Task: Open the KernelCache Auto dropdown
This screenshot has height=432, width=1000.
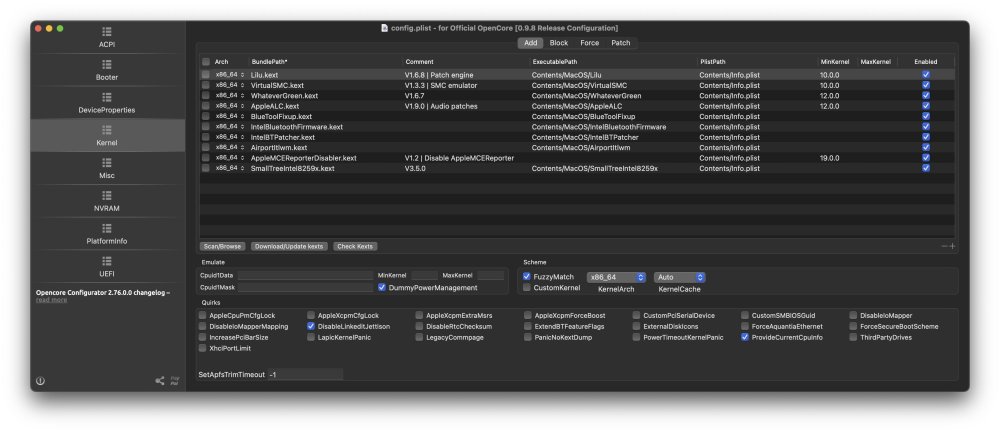Action: pyautogui.click(x=679, y=278)
